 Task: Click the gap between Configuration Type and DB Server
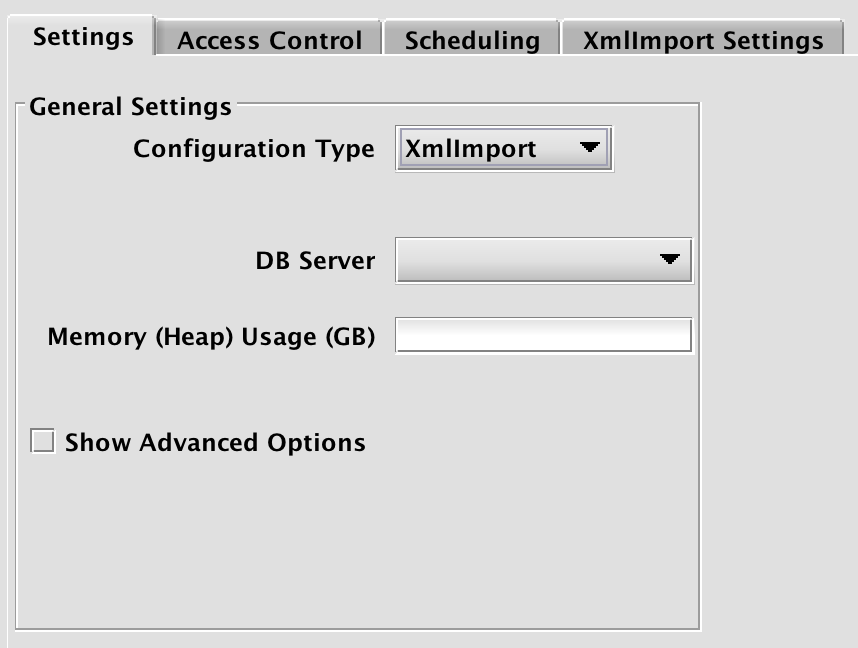(400, 205)
